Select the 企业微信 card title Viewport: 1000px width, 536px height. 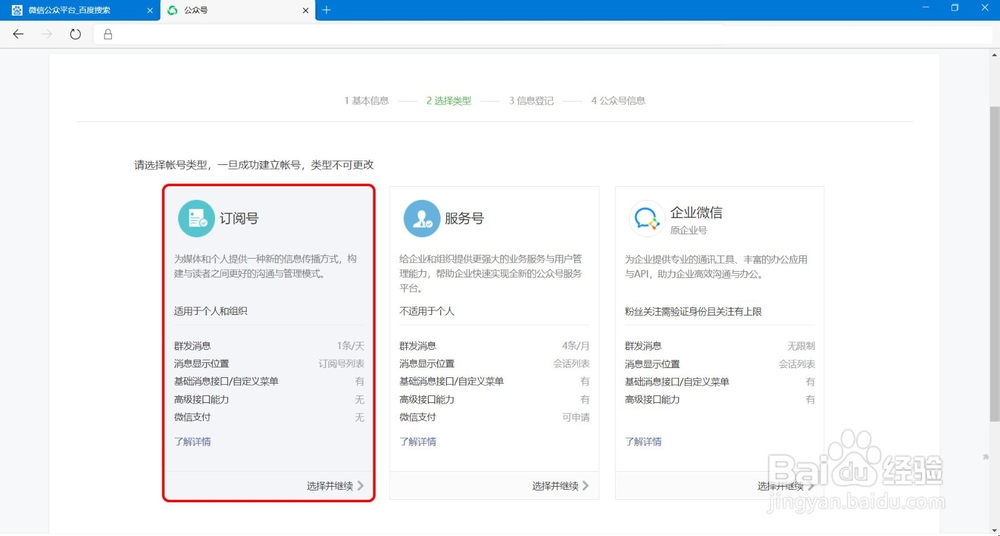pyautogui.click(x=696, y=212)
